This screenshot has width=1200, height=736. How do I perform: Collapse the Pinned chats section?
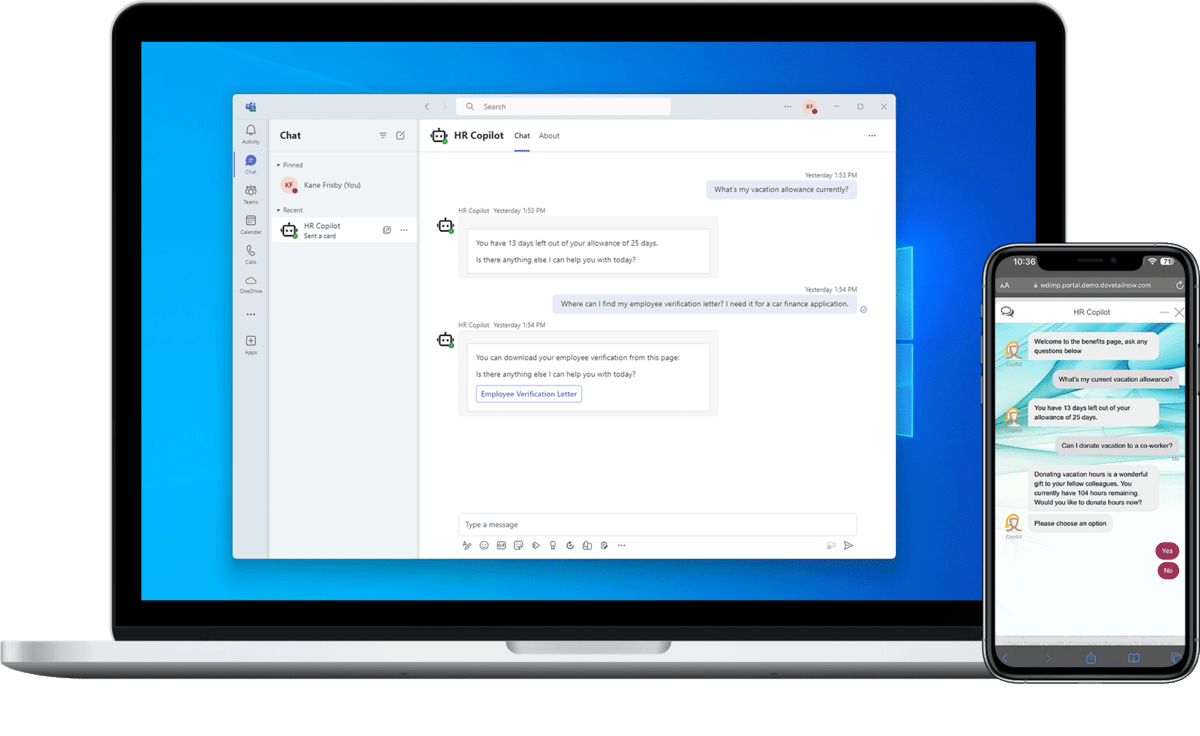pos(279,165)
